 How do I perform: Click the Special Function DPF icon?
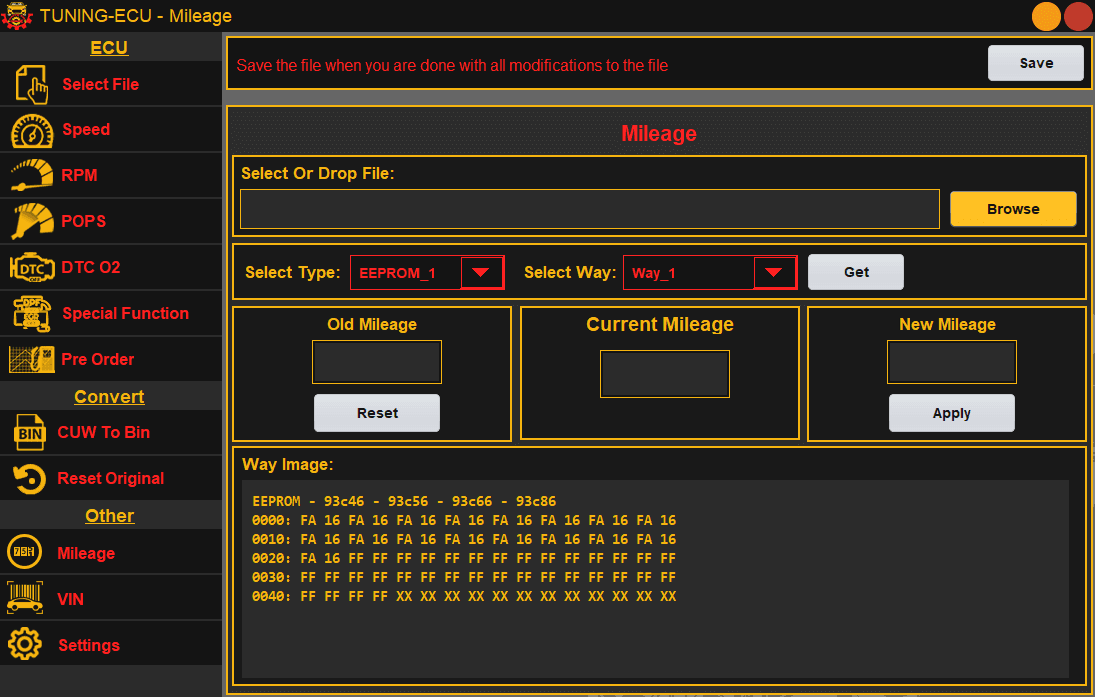[x=26, y=313]
